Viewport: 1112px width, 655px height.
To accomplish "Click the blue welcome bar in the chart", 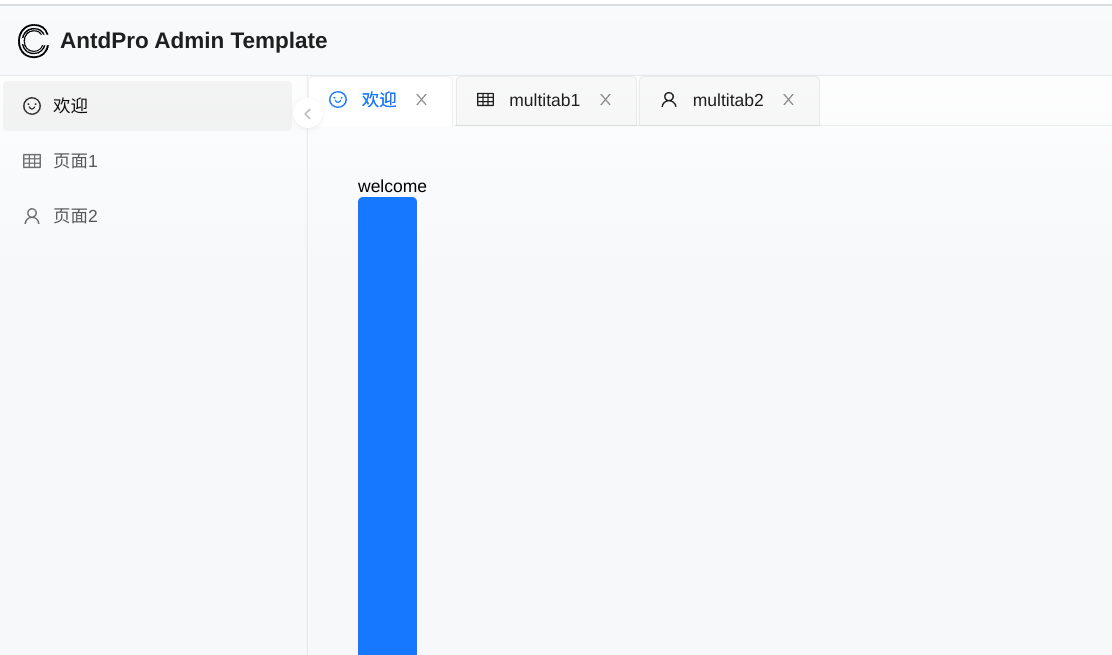I will [x=387, y=420].
